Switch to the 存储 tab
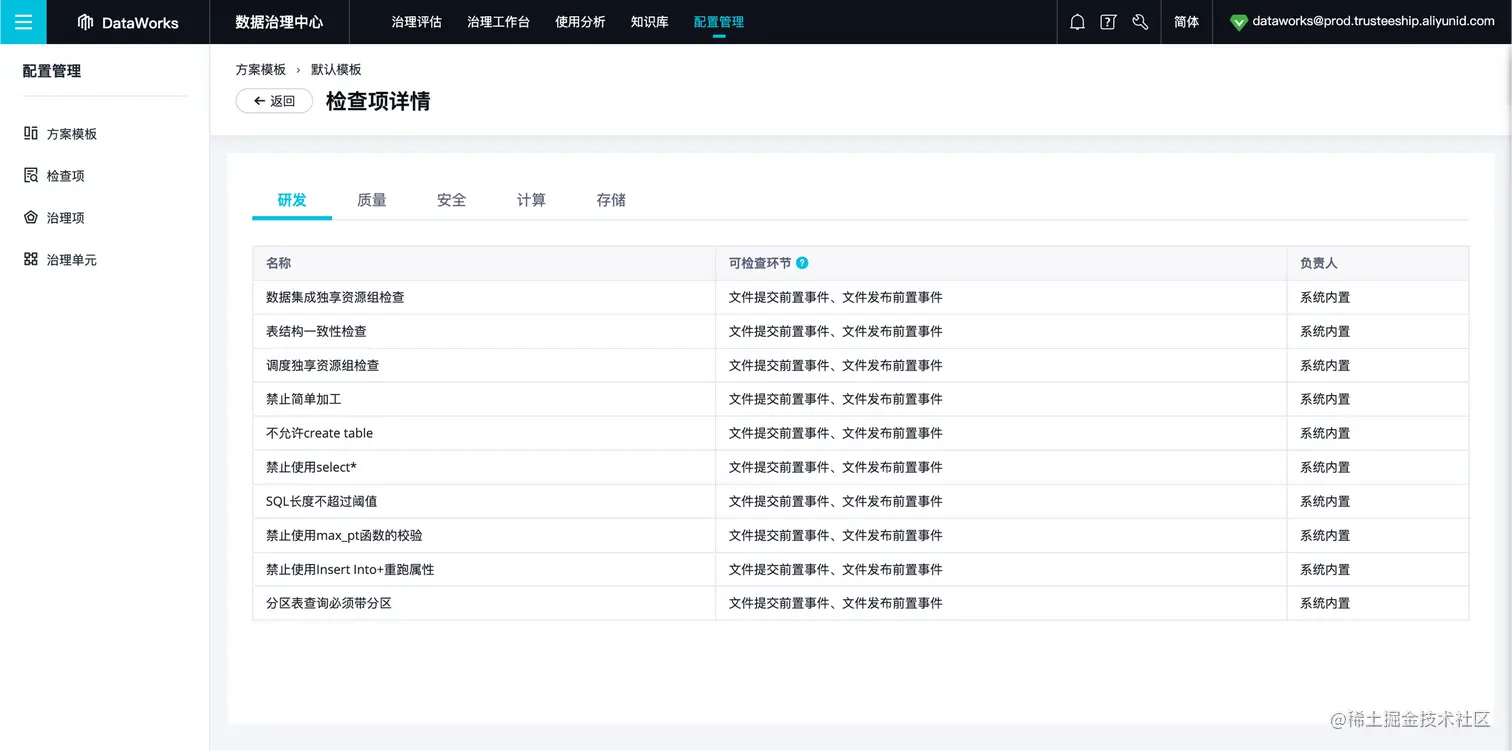This screenshot has width=1512, height=751. (x=611, y=200)
